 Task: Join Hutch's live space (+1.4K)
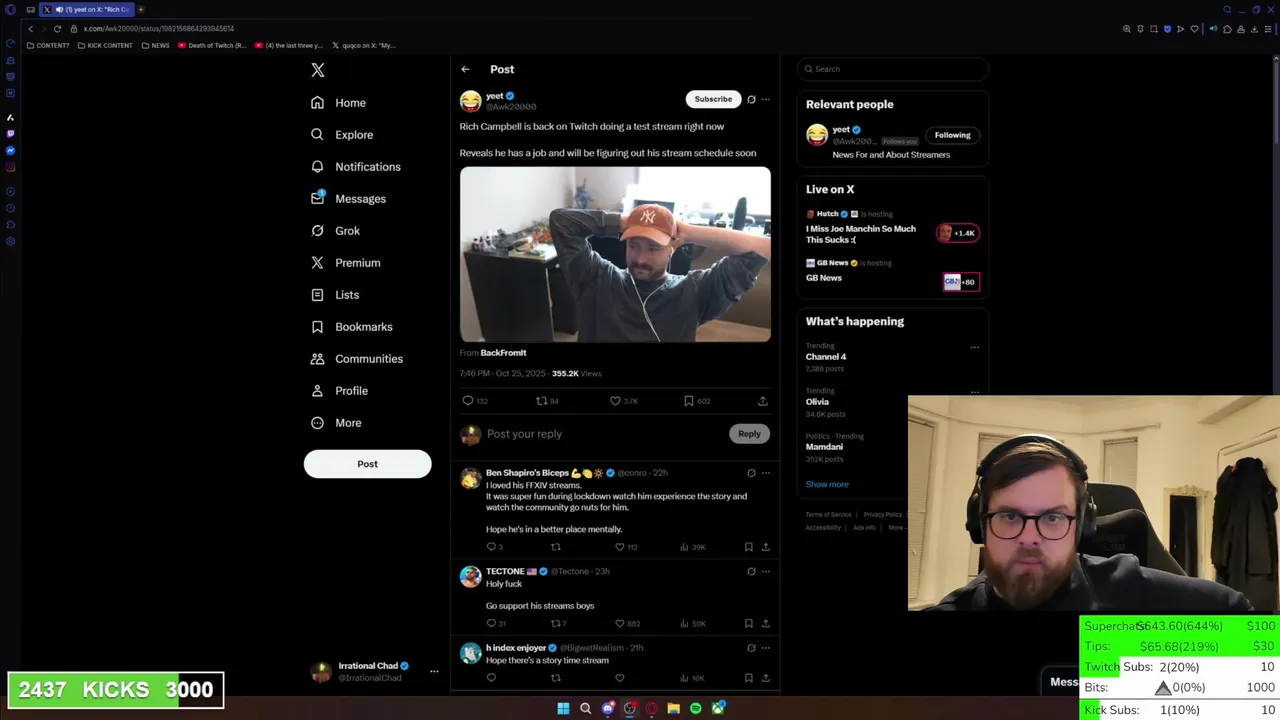pyautogui.click(x=957, y=233)
